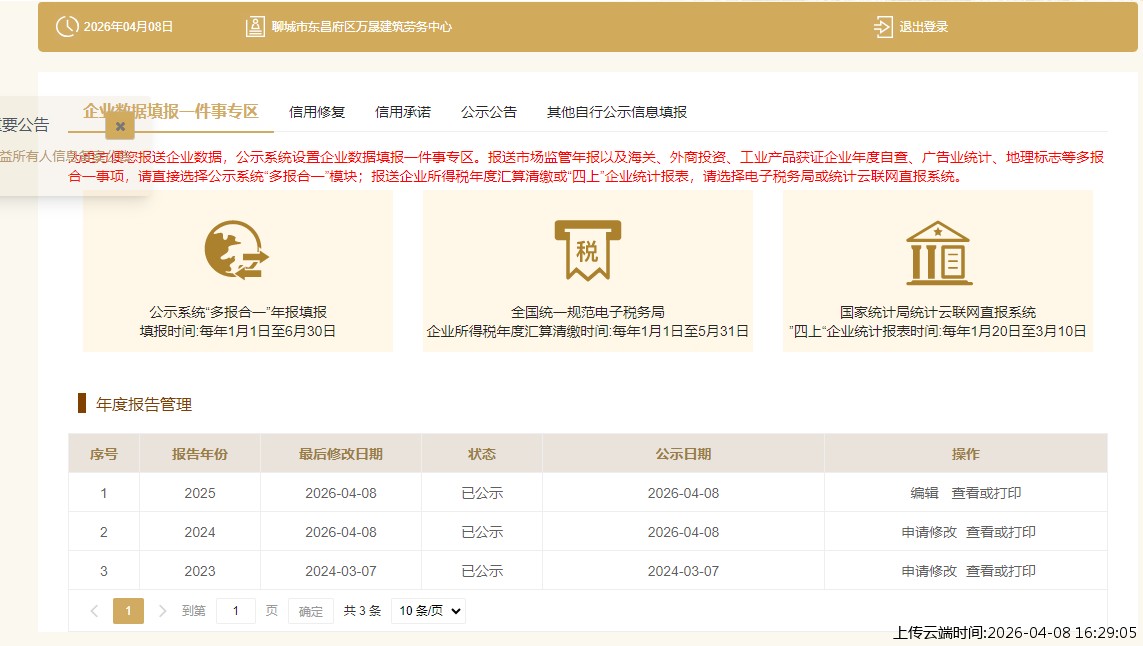Click the company profile icon in header

[255, 27]
